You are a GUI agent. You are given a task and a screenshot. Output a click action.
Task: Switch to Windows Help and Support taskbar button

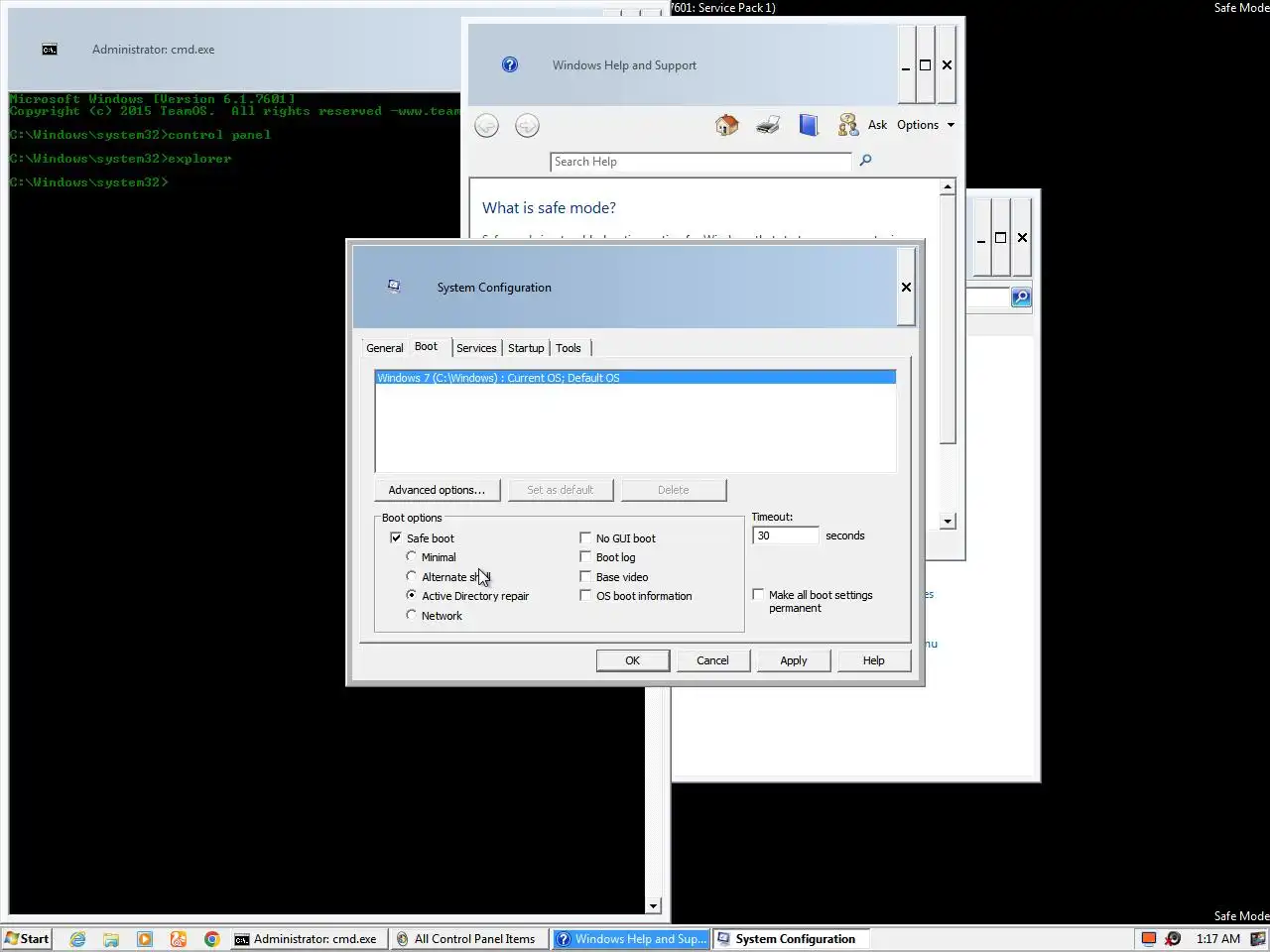(x=631, y=939)
